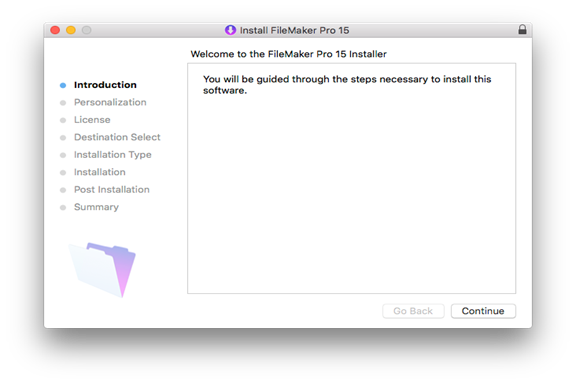Select the Summary step
This screenshot has width=576, height=384.
coord(96,207)
